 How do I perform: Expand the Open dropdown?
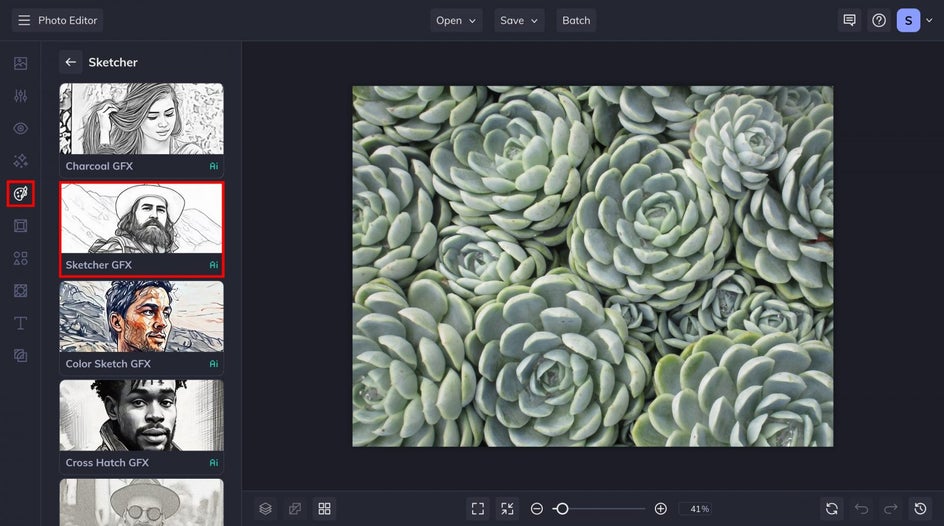456,20
